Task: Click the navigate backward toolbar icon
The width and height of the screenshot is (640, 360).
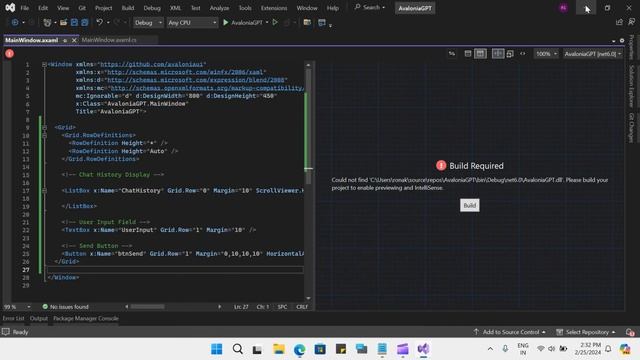Action: [x=15, y=22]
